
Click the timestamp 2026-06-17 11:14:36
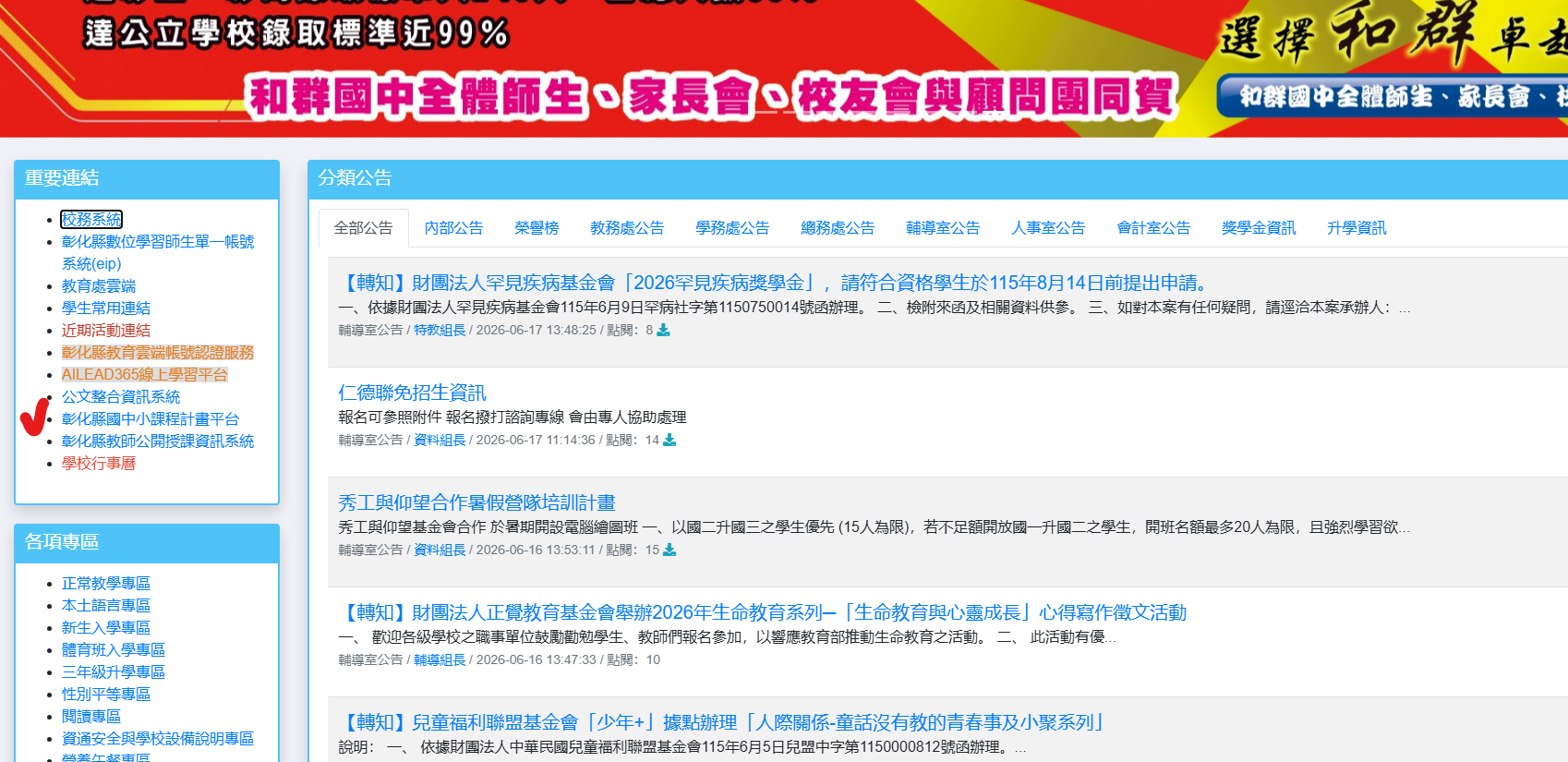point(536,440)
